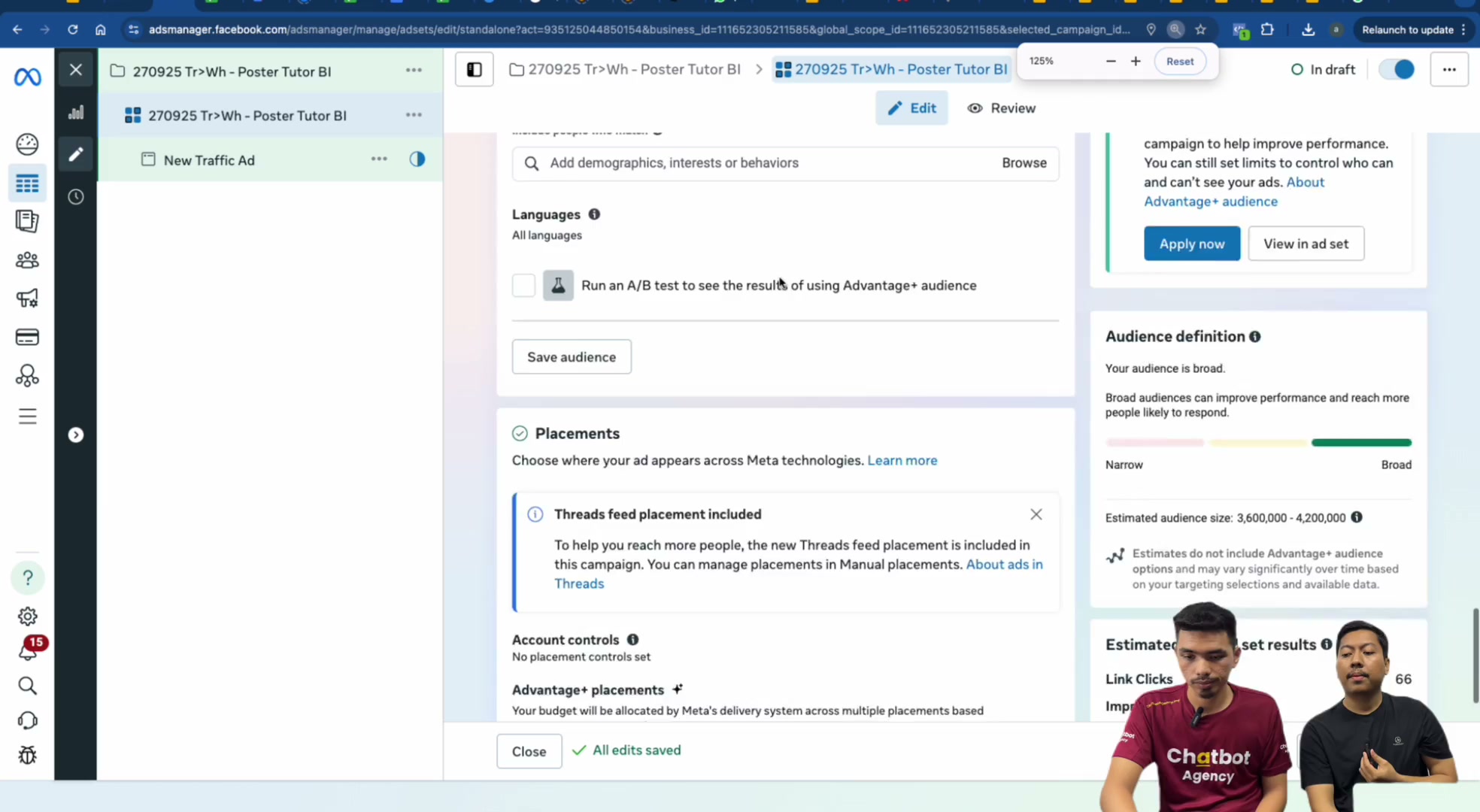Click the audience Narrow-Broad gauge bar
Viewport: 1480px width, 812px height.
tap(1258, 443)
